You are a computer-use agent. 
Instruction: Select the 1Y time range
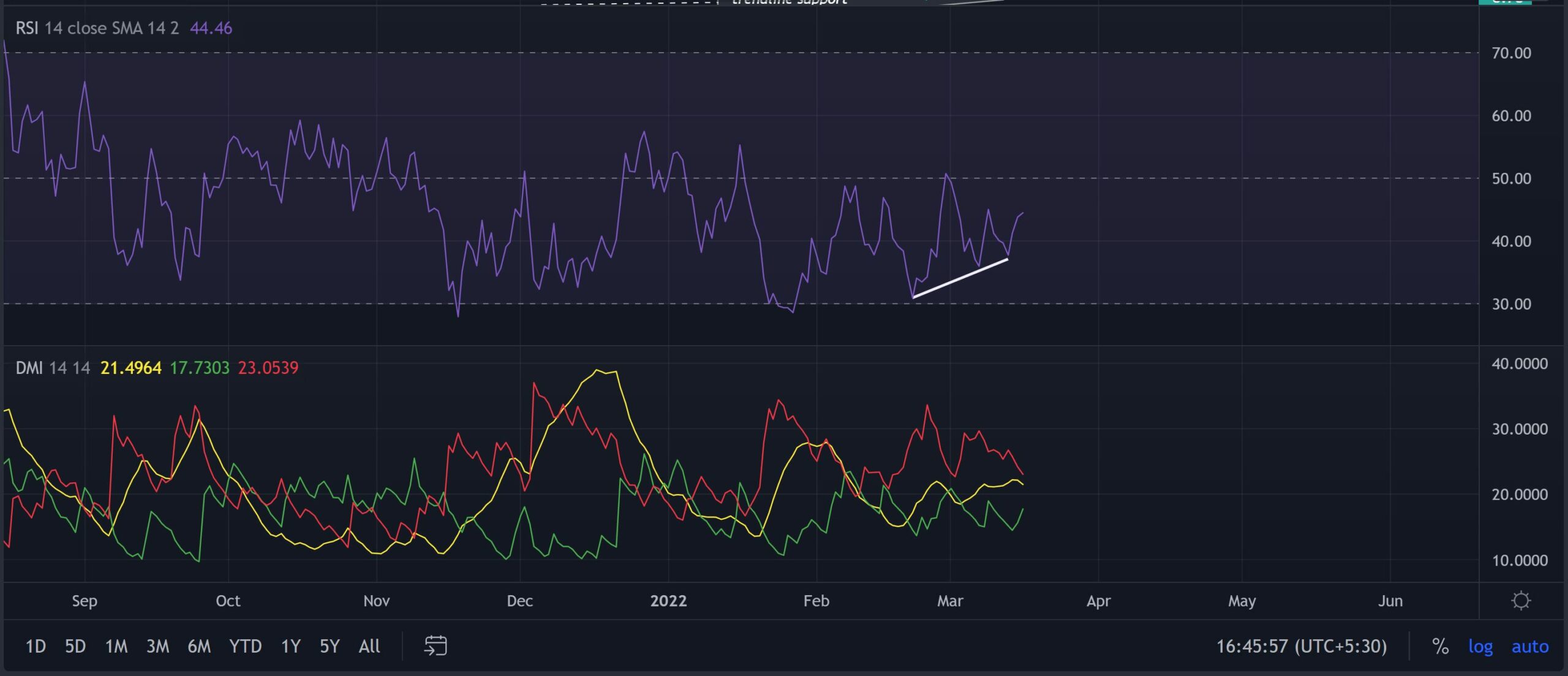(290, 646)
